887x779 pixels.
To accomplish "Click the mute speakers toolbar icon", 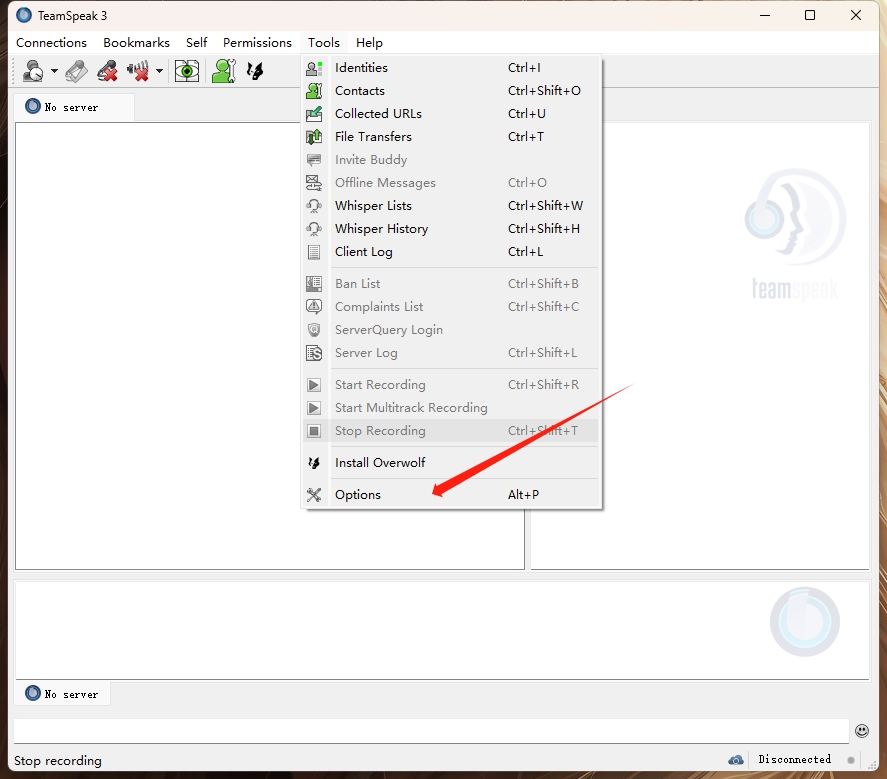I will 138,71.
